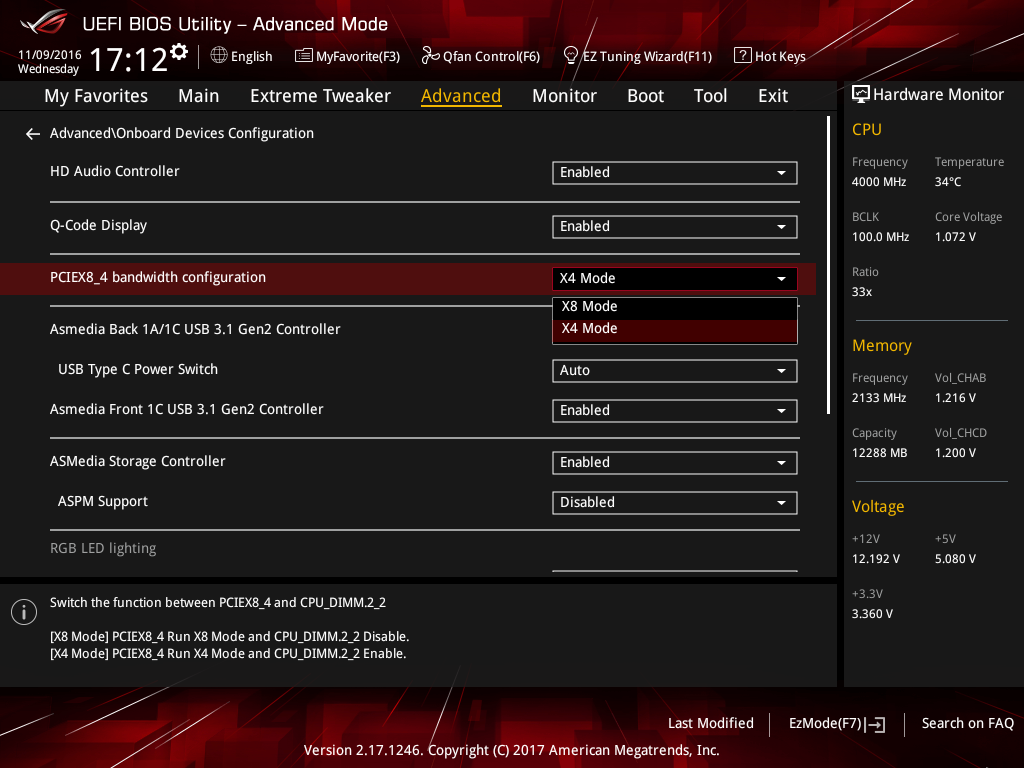
Task: Open HD Audio Controller dropdown
Action: pyautogui.click(x=675, y=172)
